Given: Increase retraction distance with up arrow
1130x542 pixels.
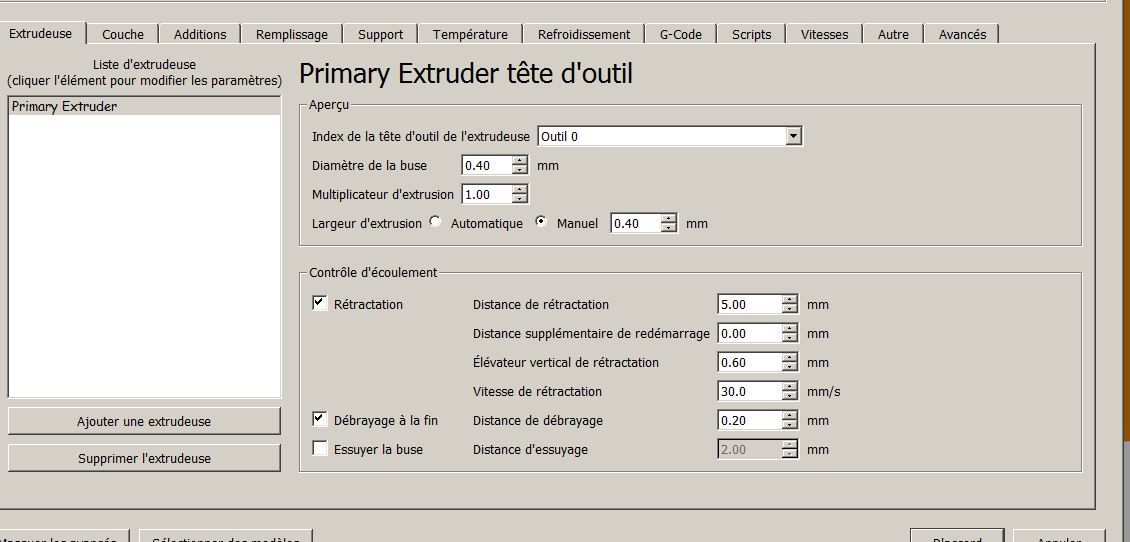Looking at the screenshot, I should pyautogui.click(x=790, y=300).
